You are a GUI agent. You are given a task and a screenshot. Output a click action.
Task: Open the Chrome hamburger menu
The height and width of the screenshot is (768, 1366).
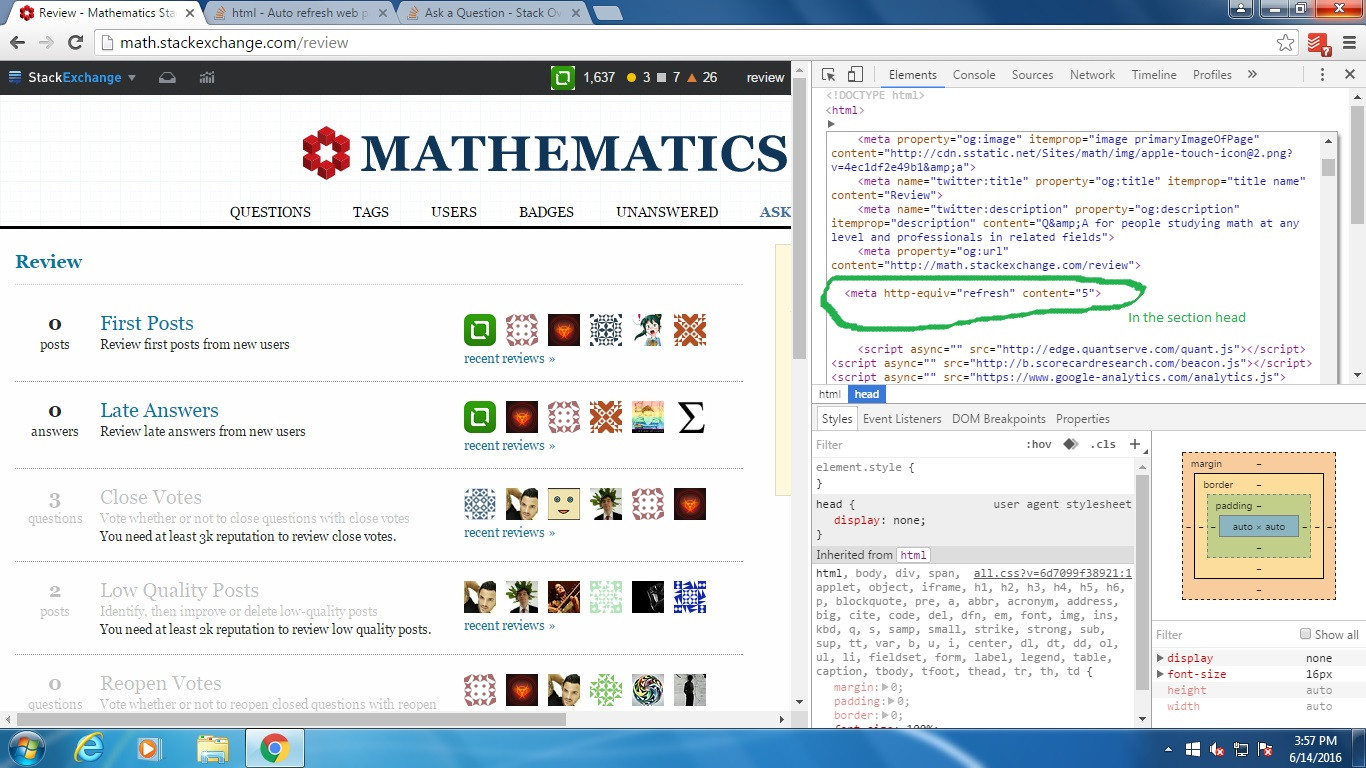(1347, 43)
